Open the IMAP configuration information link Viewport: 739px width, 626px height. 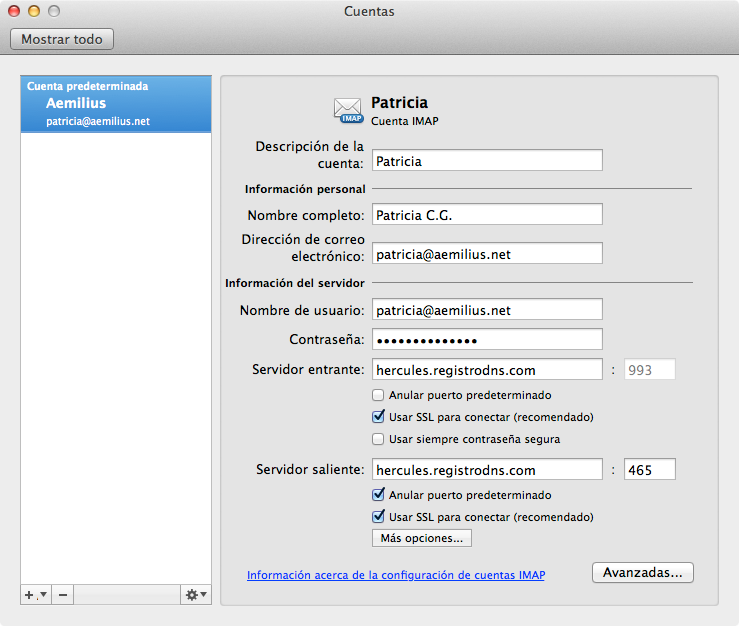396,575
